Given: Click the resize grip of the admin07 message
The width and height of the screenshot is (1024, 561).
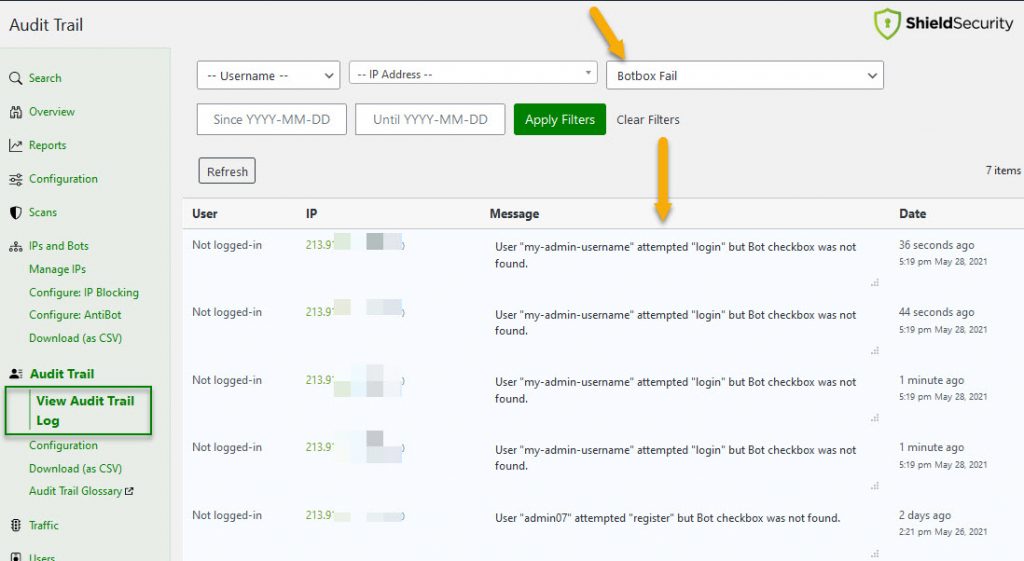Looking at the screenshot, I should click(874, 554).
